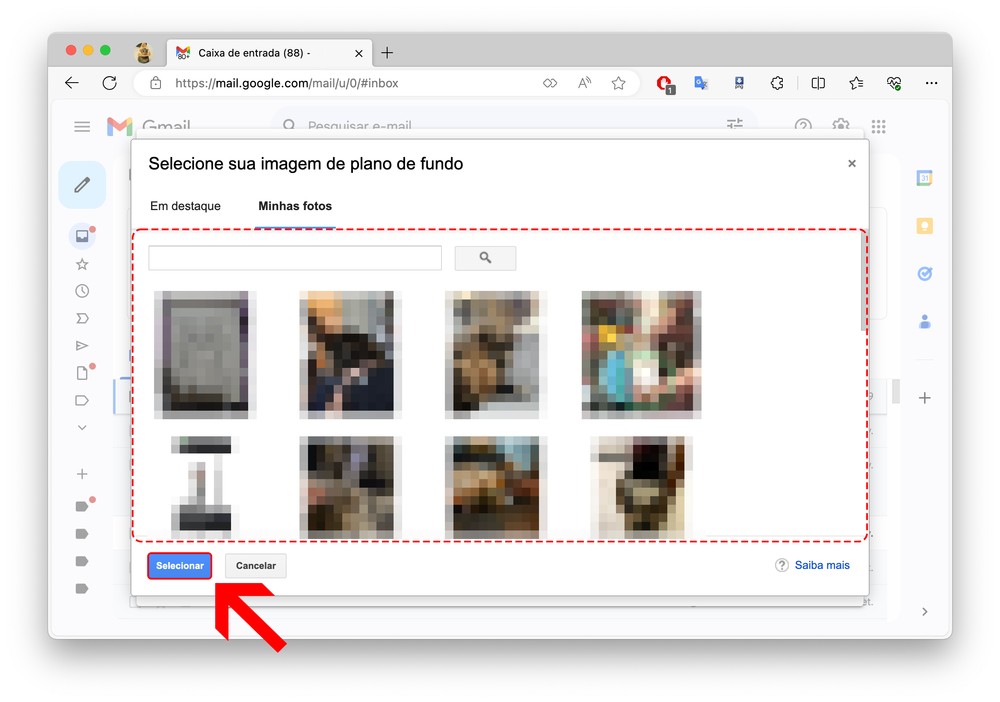This screenshot has width=1000, height=702.
Task: Click the Selecionar button
Action: (x=180, y=566)
